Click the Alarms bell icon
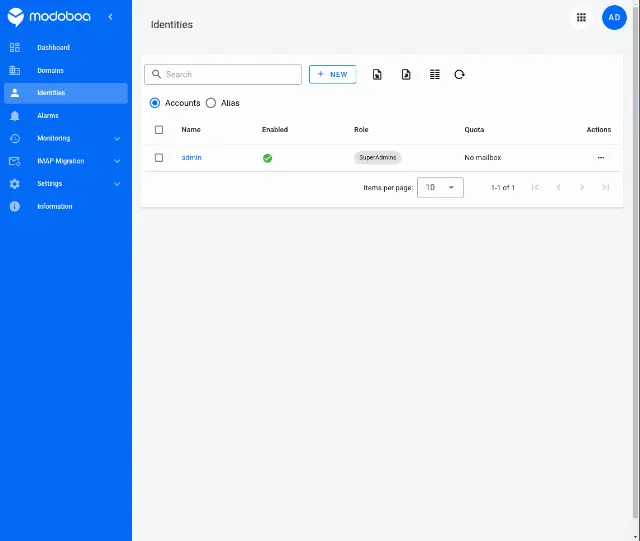Viewport: 640px width, 541px height. [x=15, y=116]
